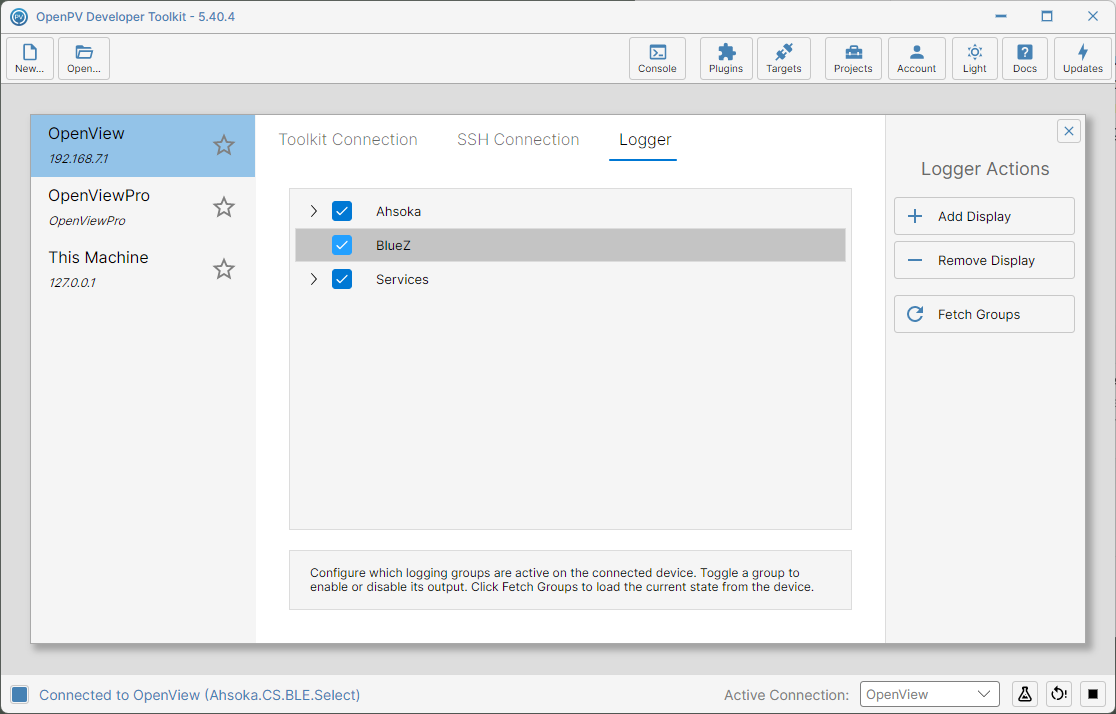Click Fetch Groups to reload state
Screen dimensions: 1116x714
pyautogui.click(x=984, y=315)
